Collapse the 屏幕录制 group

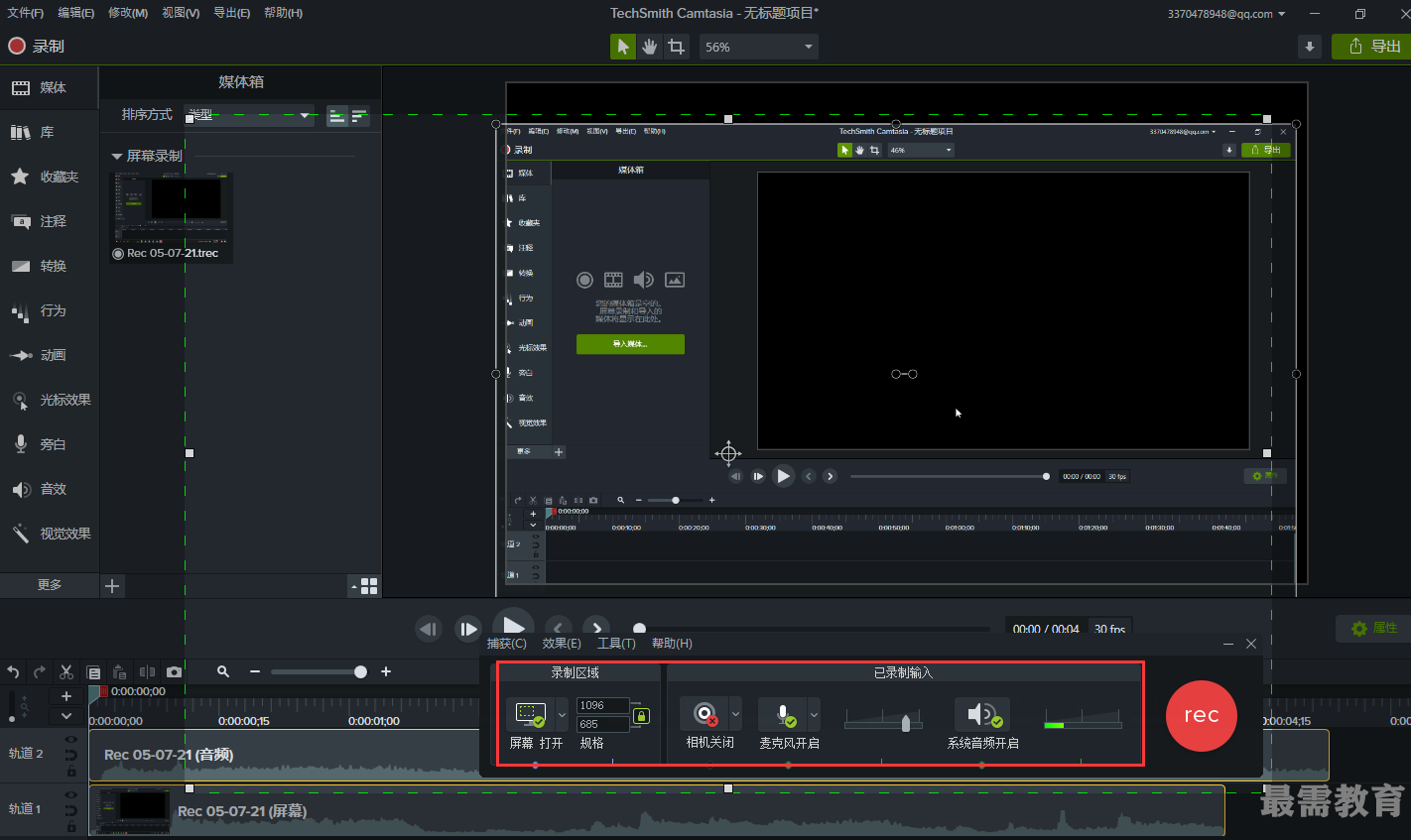pos(117,157)
